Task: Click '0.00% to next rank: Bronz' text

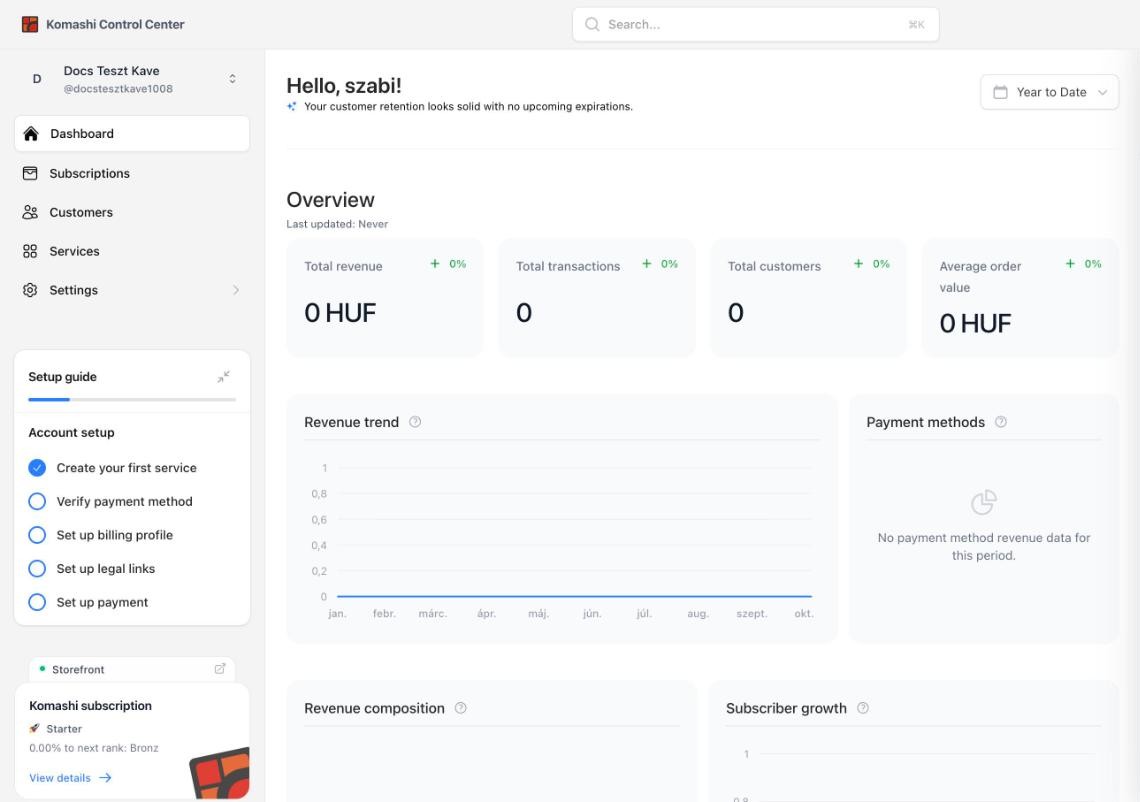Action: point(94,747)
